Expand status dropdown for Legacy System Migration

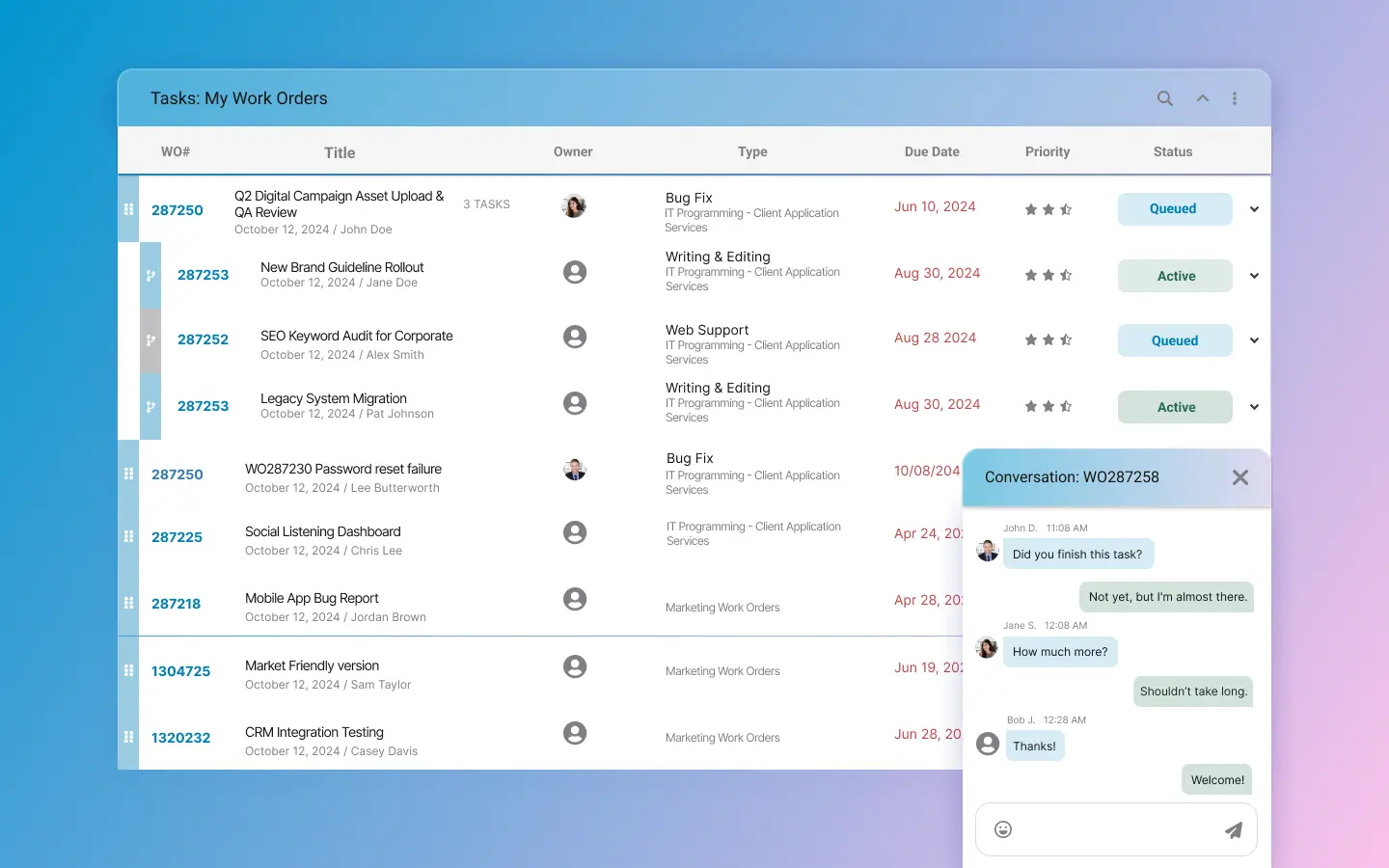pyautogui.click(x=1254, y=407)
